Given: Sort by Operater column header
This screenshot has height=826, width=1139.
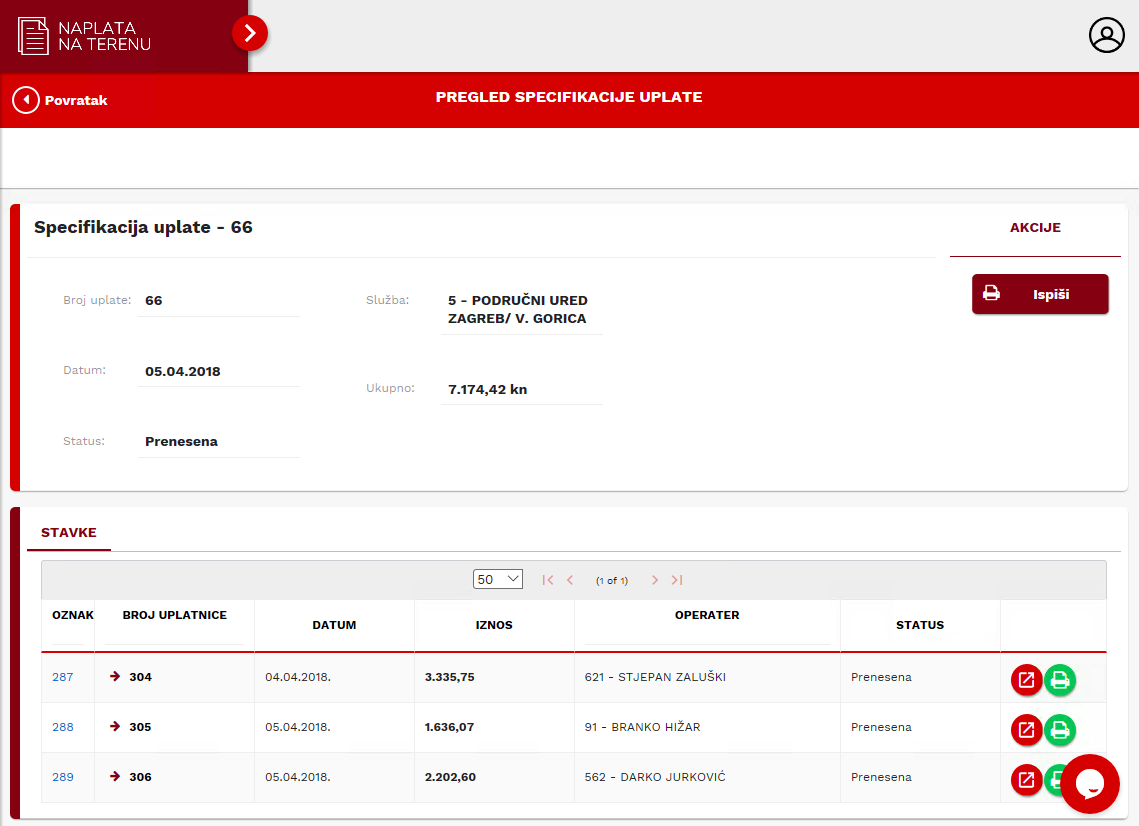Looking at the screenshot, I should (x=707, y=615).
